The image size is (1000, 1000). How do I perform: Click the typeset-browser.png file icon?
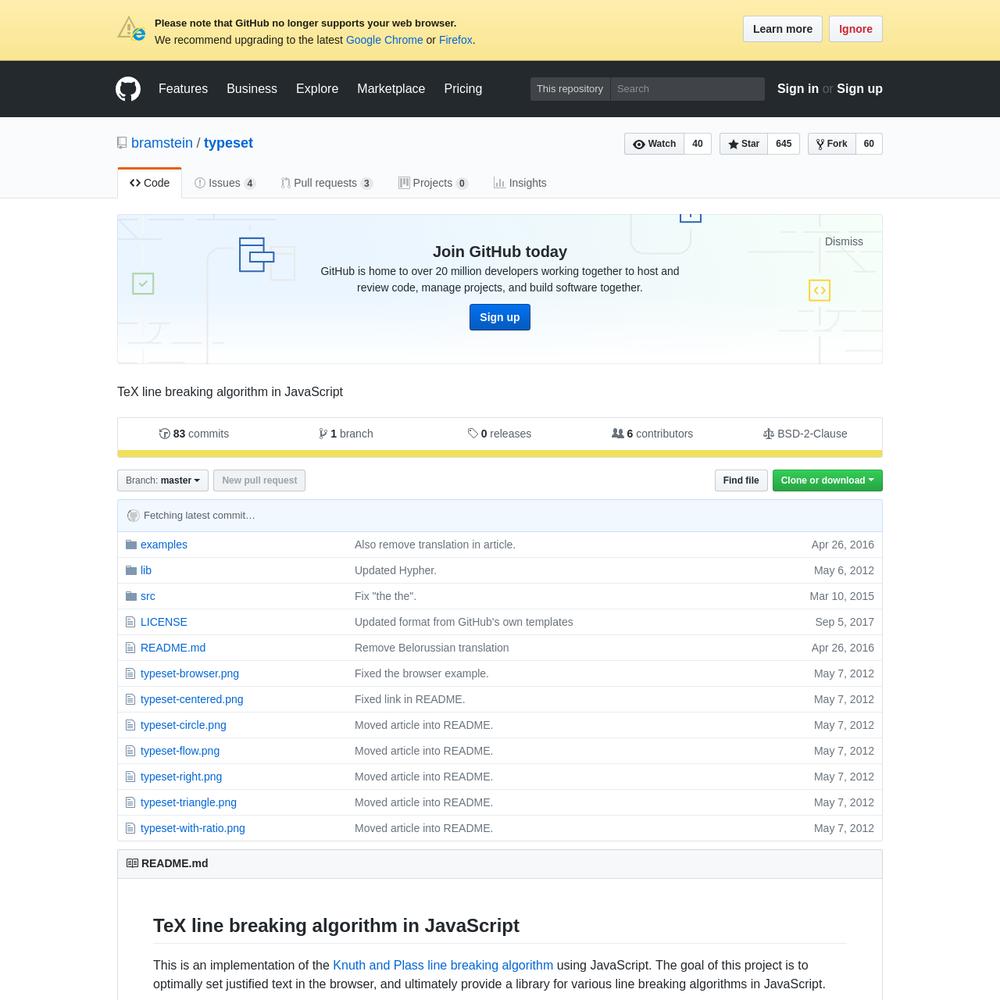click(131, 673)
